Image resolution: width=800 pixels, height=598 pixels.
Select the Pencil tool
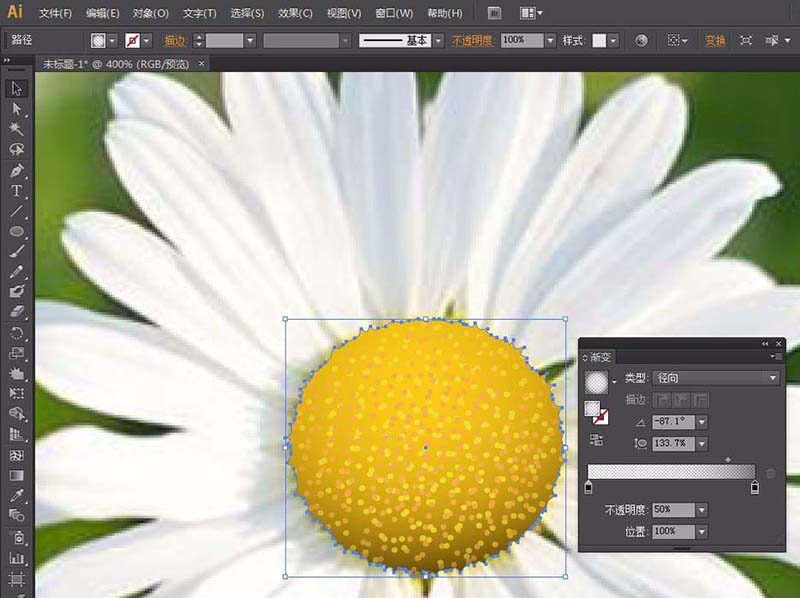pyautogui.click(x=16, y=271)
